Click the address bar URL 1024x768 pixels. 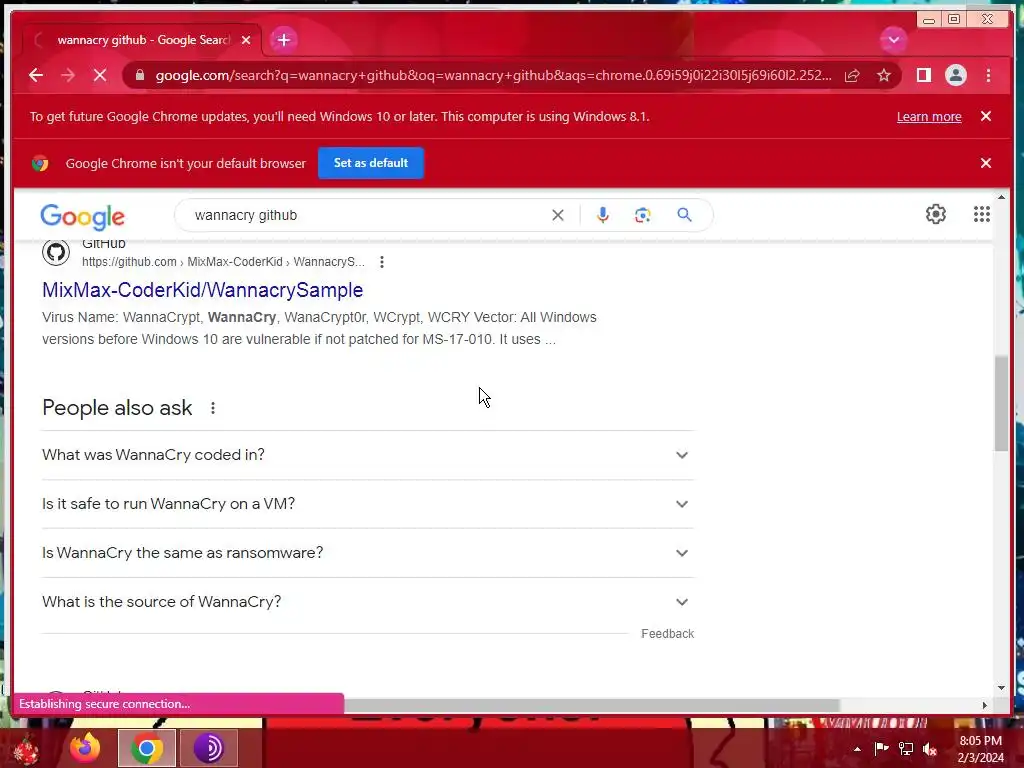tap(493, 75)
